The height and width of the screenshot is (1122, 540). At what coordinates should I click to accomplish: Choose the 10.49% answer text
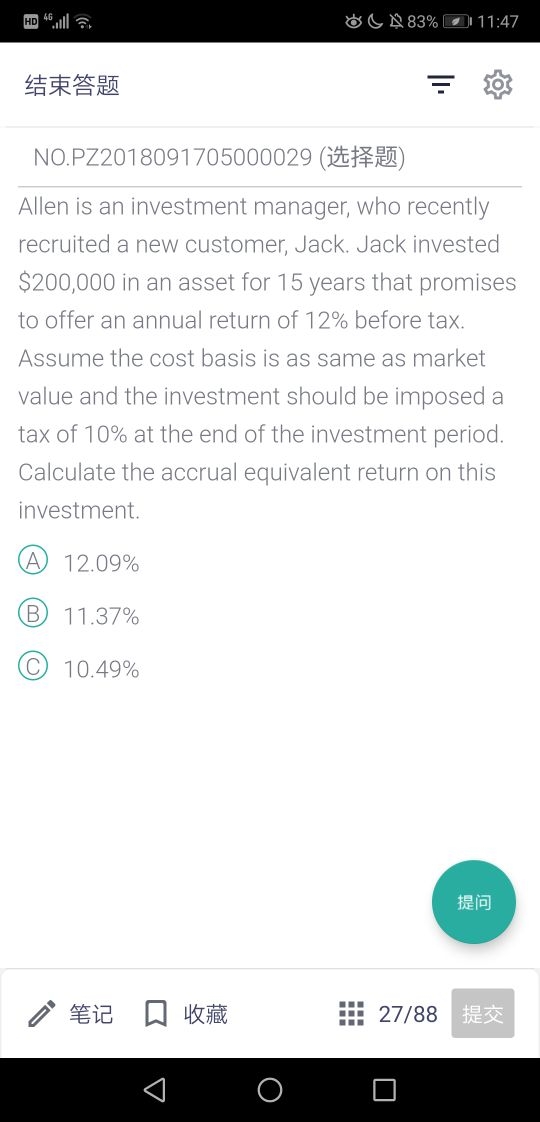(102, 670)
